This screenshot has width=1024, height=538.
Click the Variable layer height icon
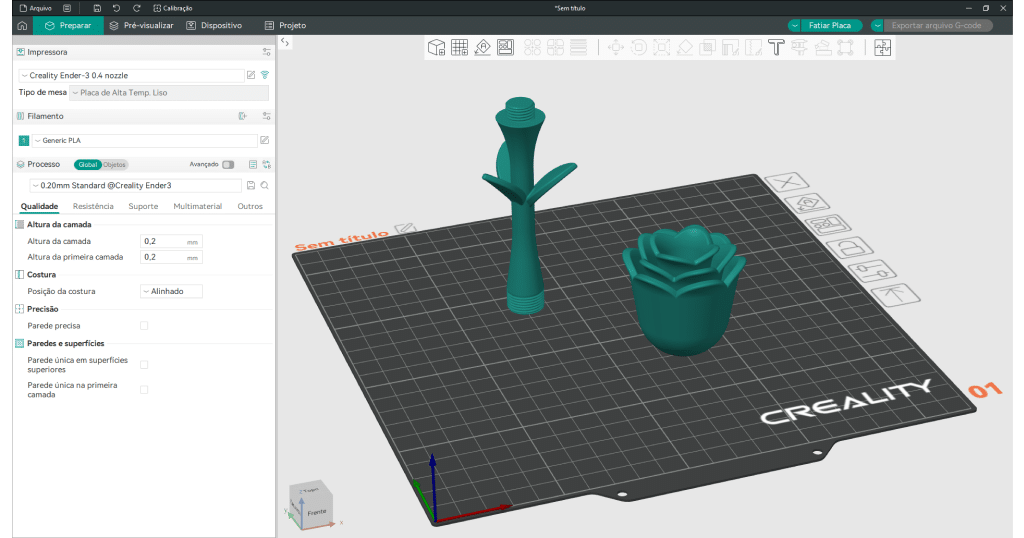(x=578, y=48)
